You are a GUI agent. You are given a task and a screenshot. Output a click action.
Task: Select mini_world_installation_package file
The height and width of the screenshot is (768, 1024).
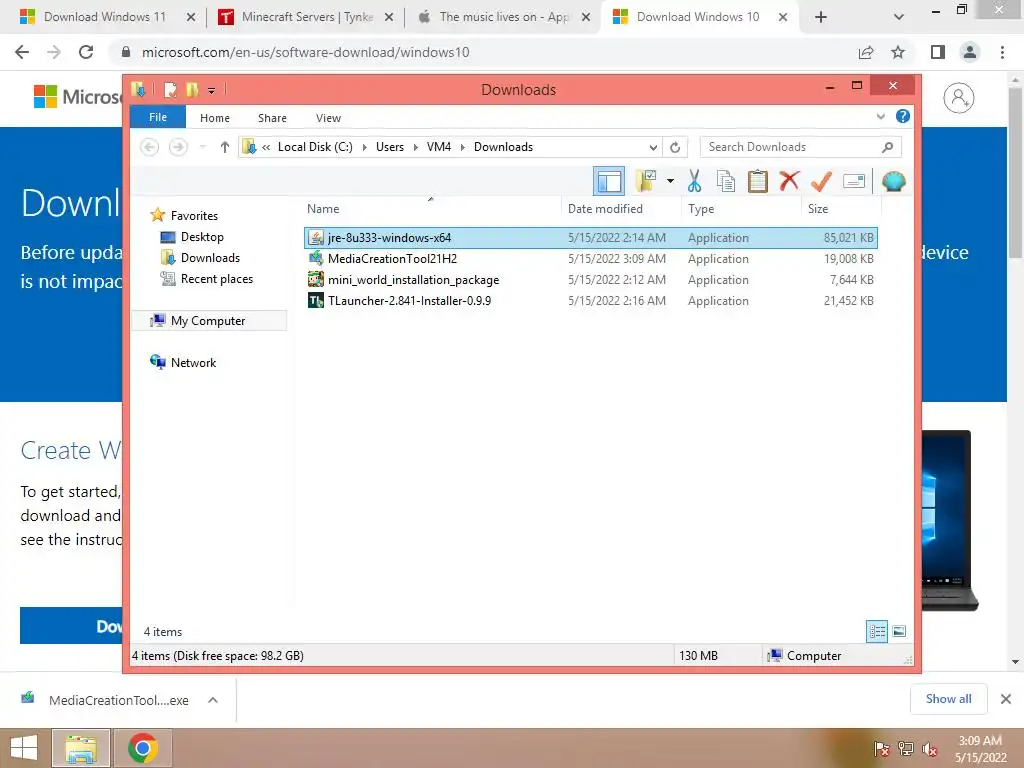coord(590,280)
